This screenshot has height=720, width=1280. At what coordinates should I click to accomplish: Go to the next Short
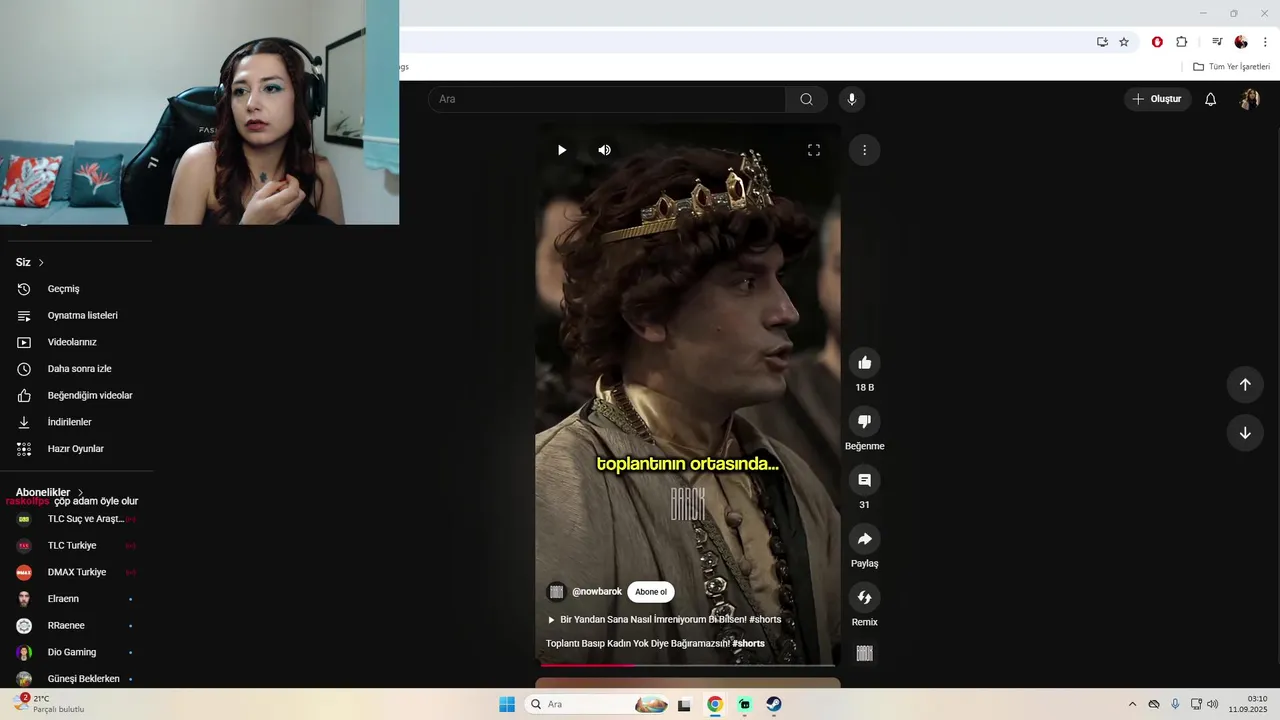(1245, 433)
